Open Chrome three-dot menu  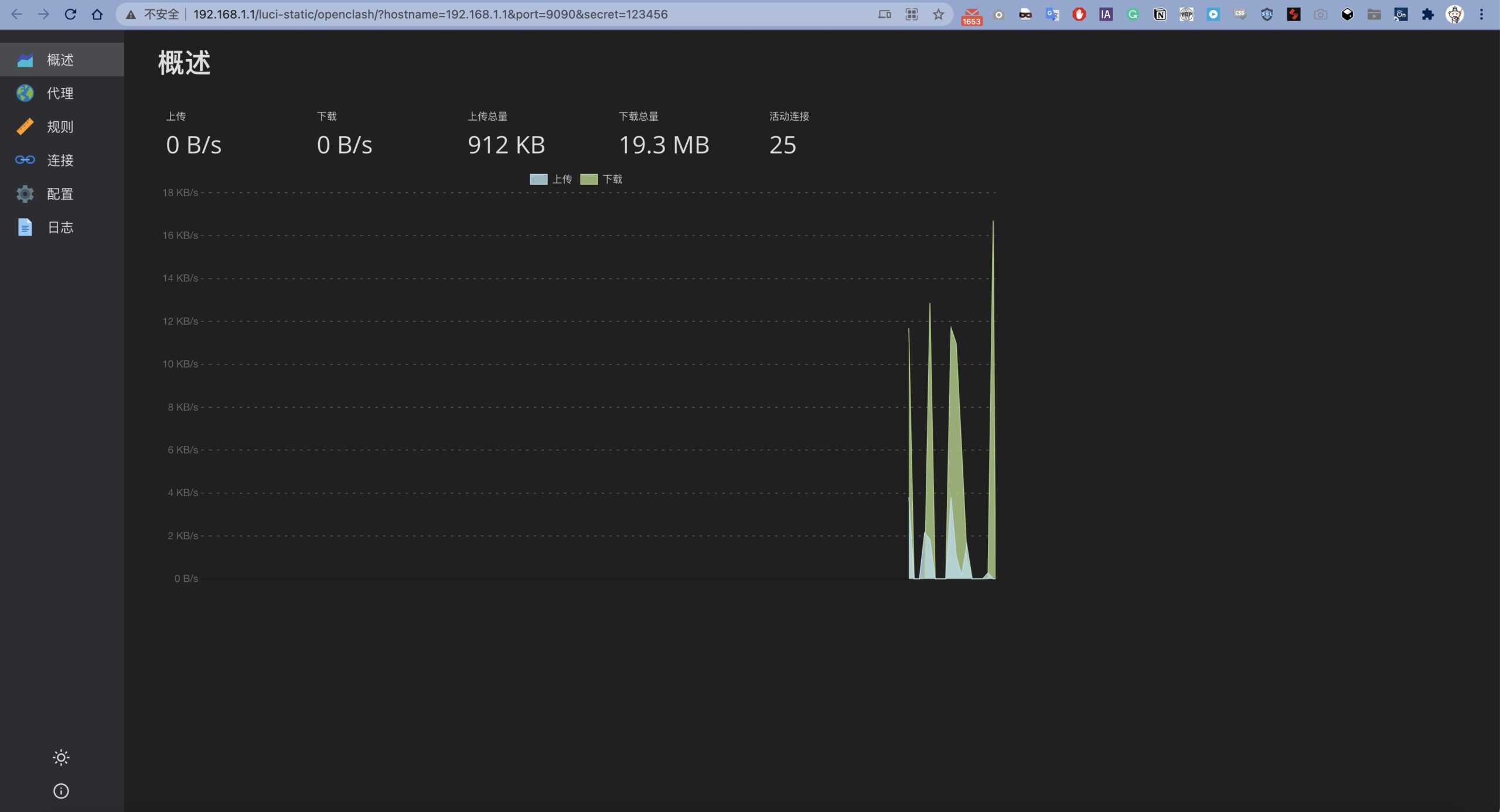coord(1481,15)
